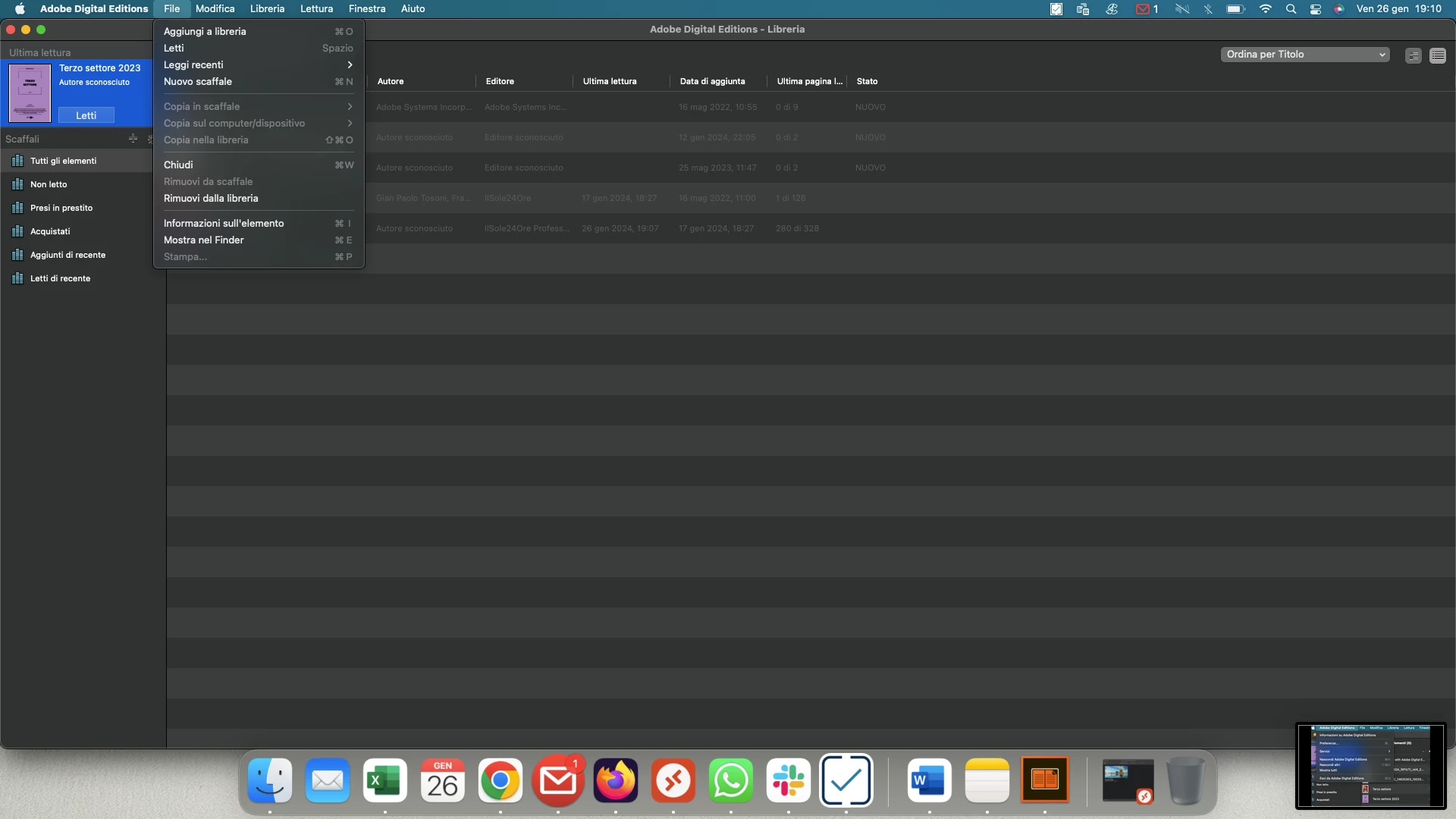This screenshot has height=819, width=1456.
Task: Click 'Rimuovi dalla libreria' menu entry
Action: coord(211,198)
